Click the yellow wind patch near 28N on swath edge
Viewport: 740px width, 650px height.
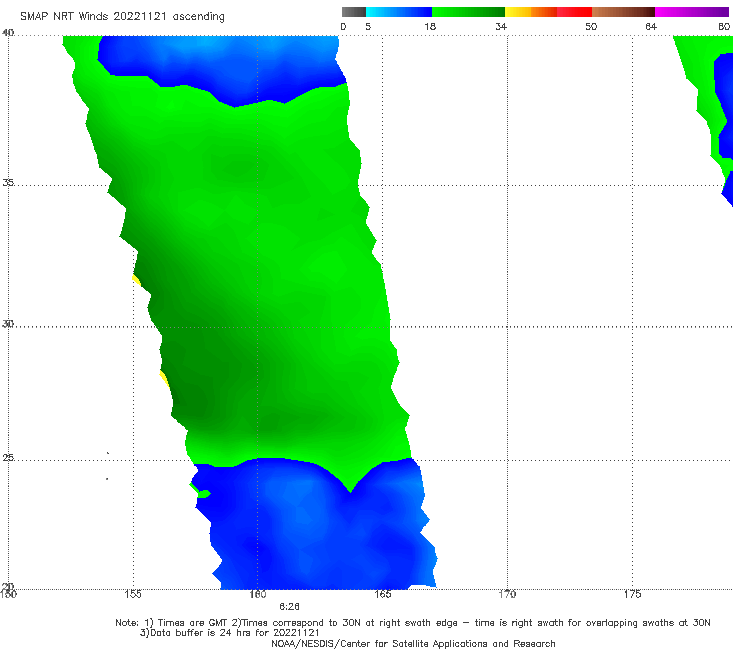(x=164, y=379)
